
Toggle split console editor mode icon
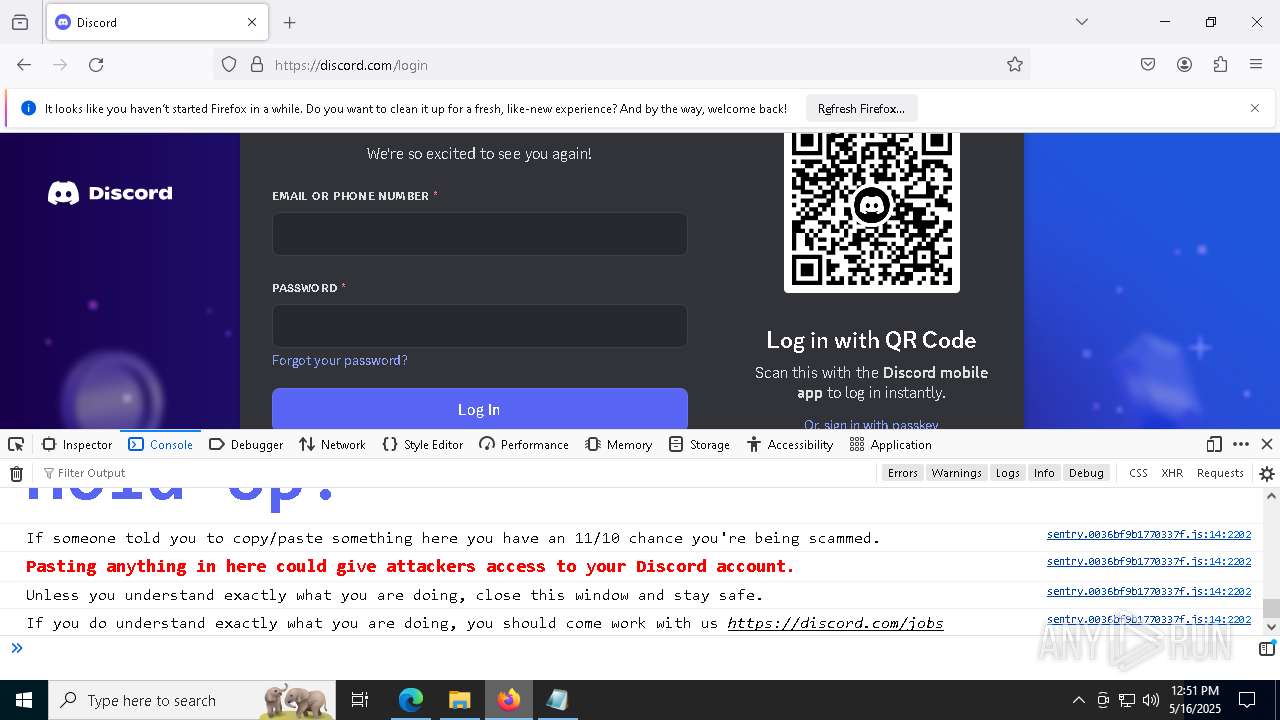point(1267,648)
